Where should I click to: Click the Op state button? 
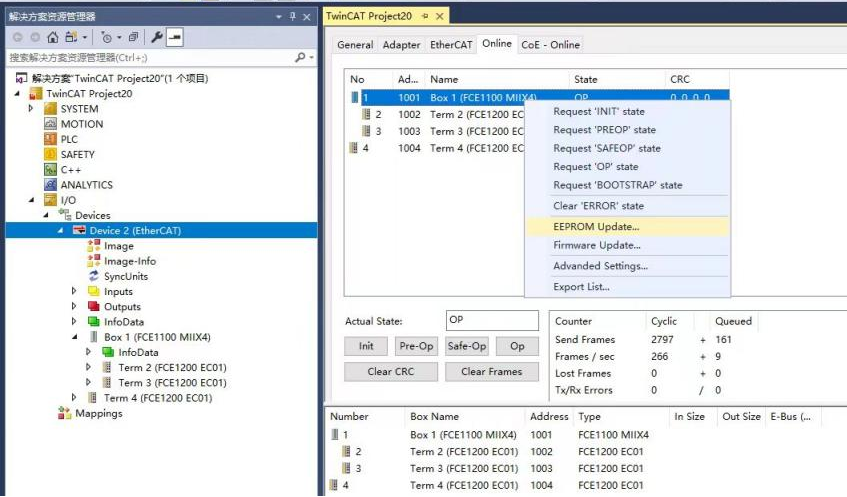[517, 346]
